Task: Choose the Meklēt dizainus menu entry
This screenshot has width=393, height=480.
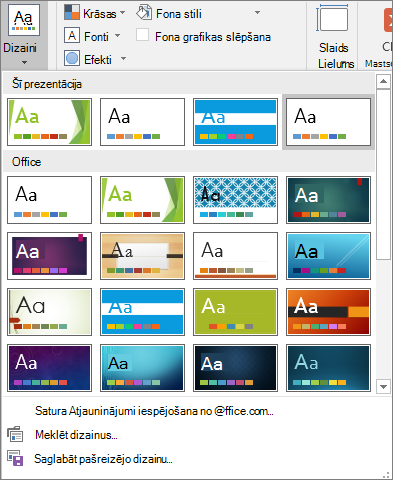Action: (76, 435)
